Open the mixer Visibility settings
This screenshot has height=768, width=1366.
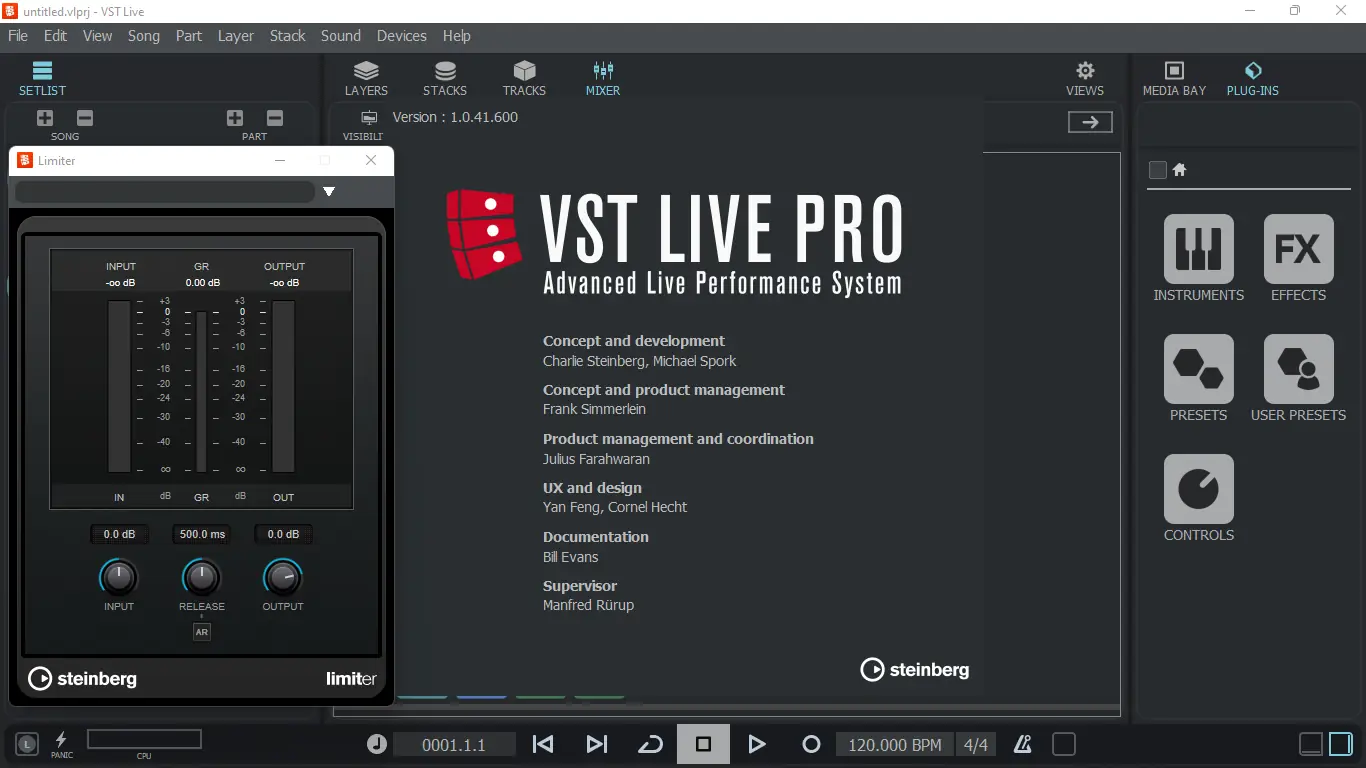click(x=368, y=125)
